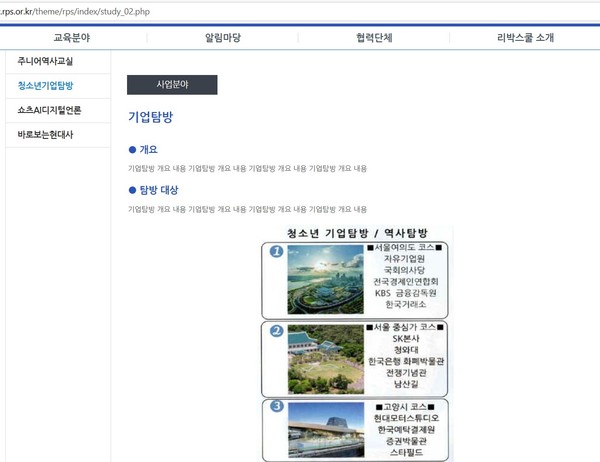The width and height of the screenshot is (600, 462).
Task: Click the 청소년 기업탐방 / 역사탐방 title
Action: pyautogui.click(x=357, y=233)
